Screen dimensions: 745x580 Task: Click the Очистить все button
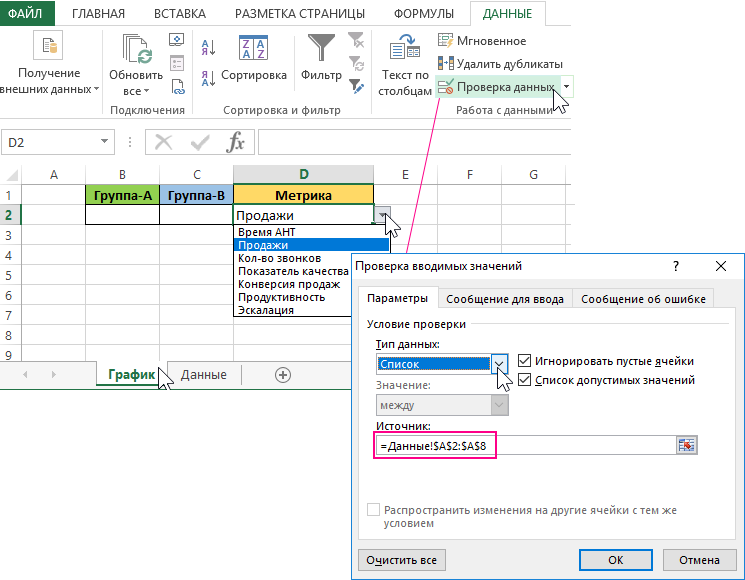400,560
